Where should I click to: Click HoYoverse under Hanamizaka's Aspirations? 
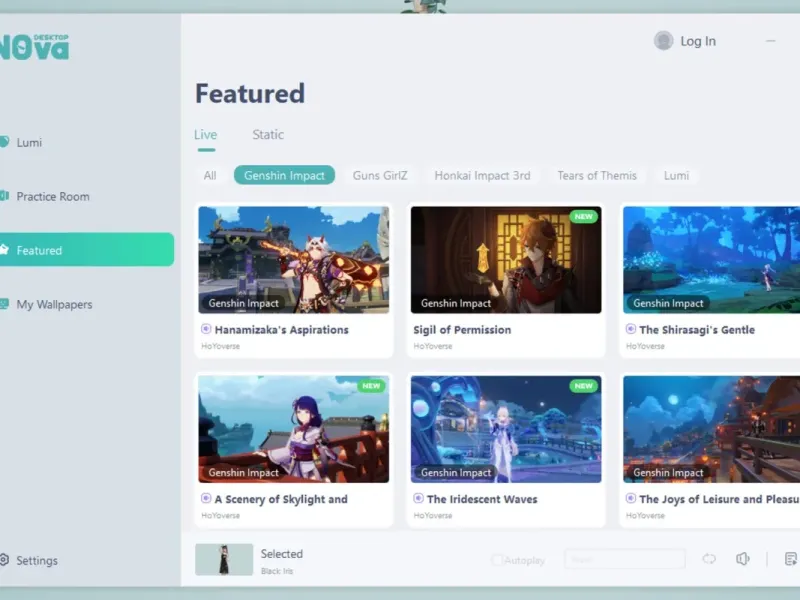point(220,346)
